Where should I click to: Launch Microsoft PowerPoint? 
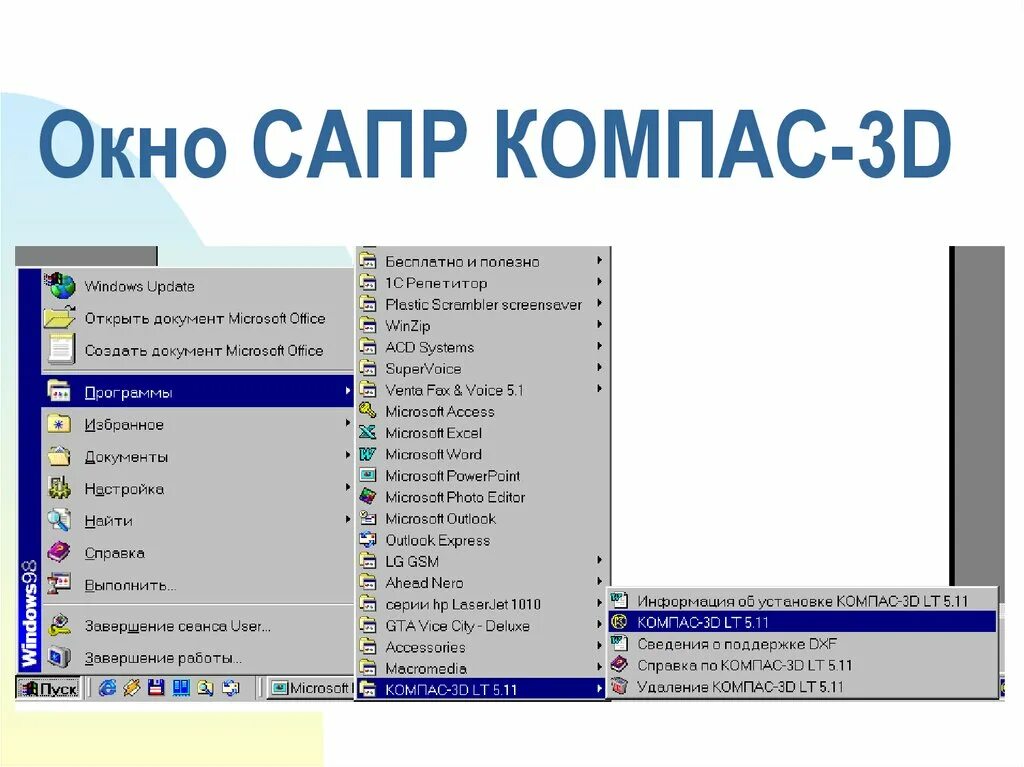(x=481, y=476)
